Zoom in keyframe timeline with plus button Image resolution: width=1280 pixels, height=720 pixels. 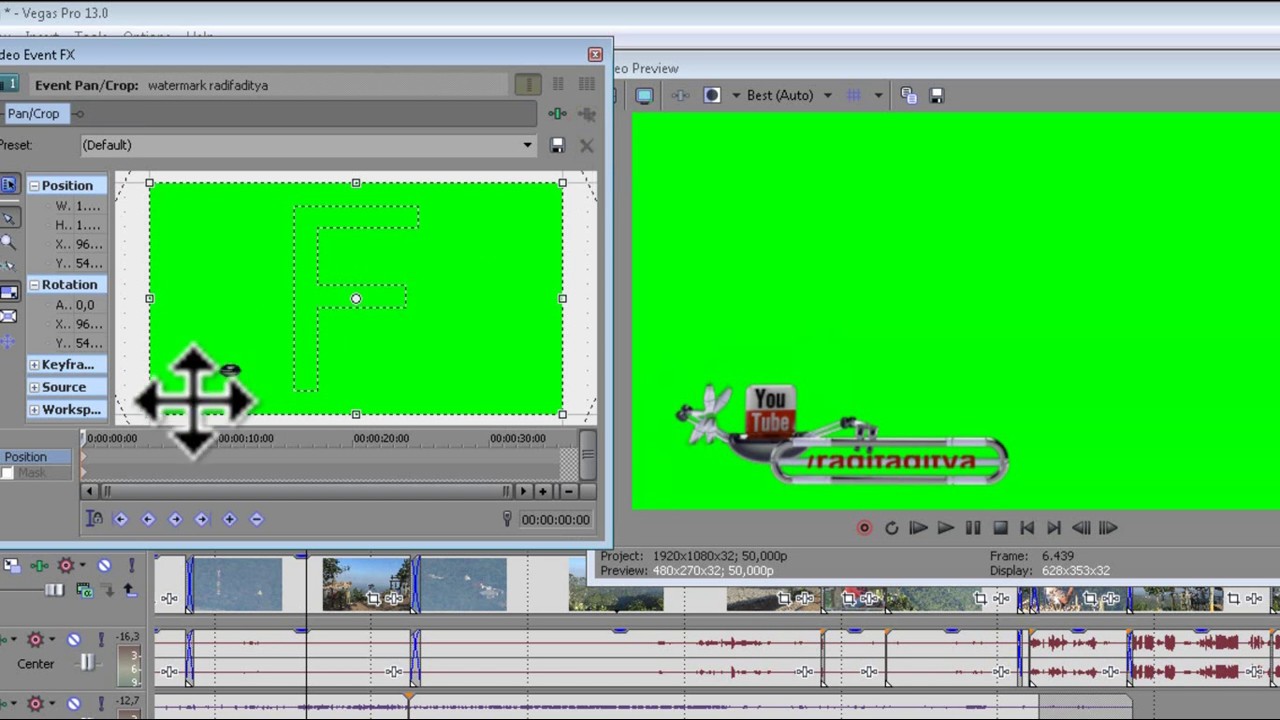(543, 491)
